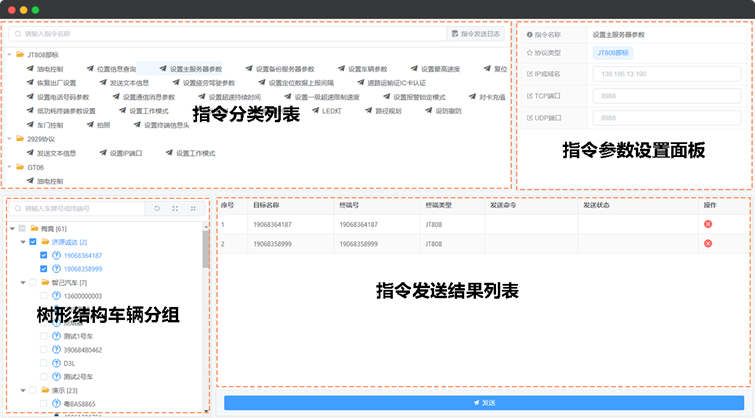Click the icon next to 测试1号车
The image size is (755, 418).
56,336
